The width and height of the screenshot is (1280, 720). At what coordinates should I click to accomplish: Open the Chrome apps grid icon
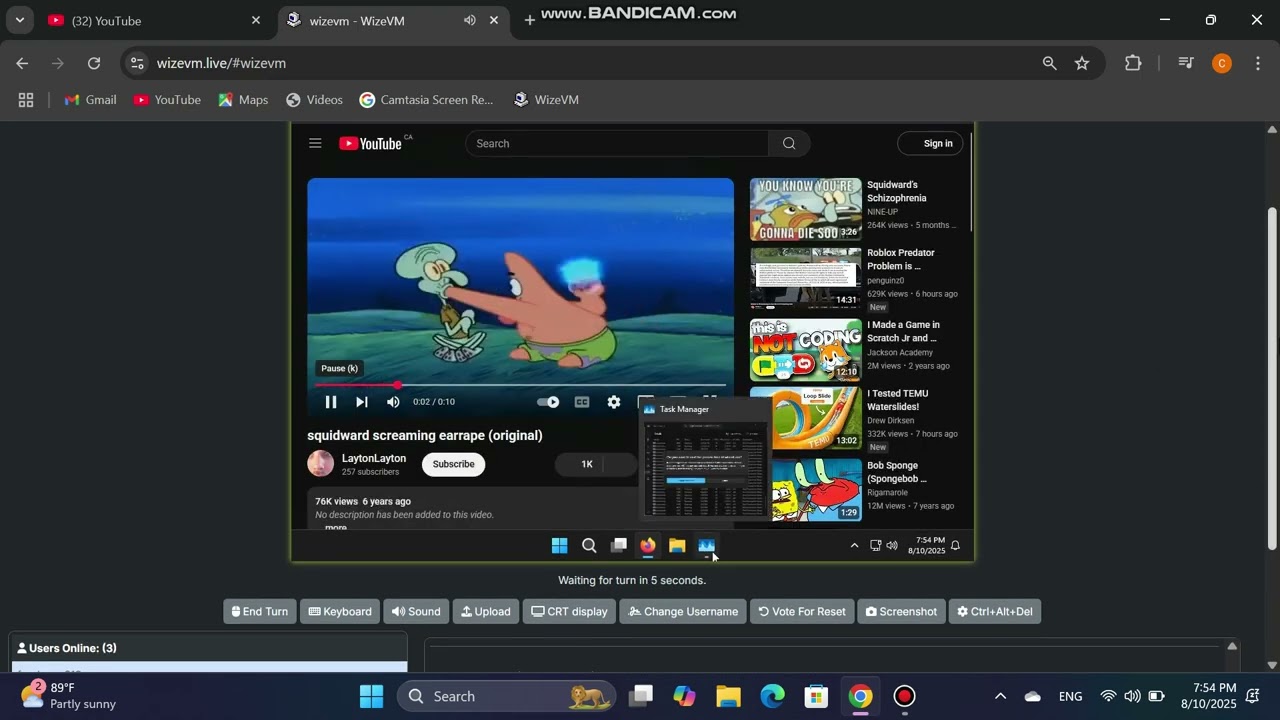point(26,100)
